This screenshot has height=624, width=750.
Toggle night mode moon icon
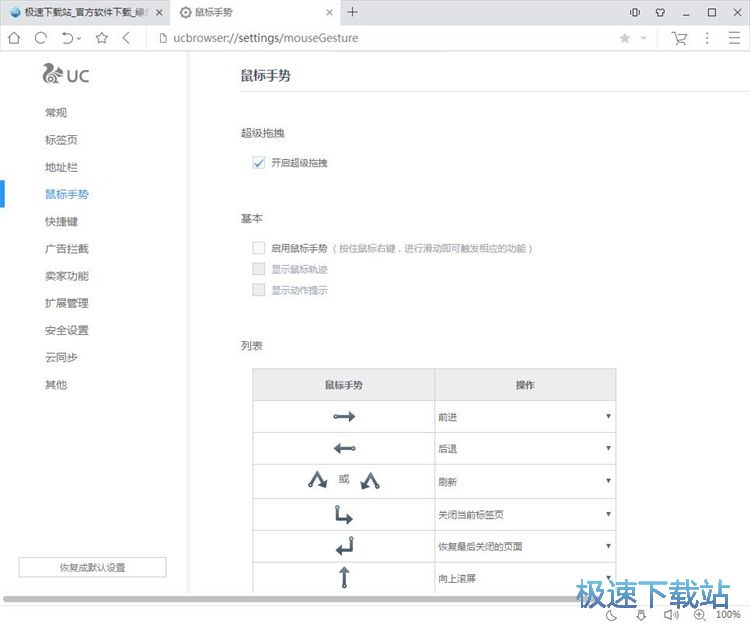tap(611, 615)
